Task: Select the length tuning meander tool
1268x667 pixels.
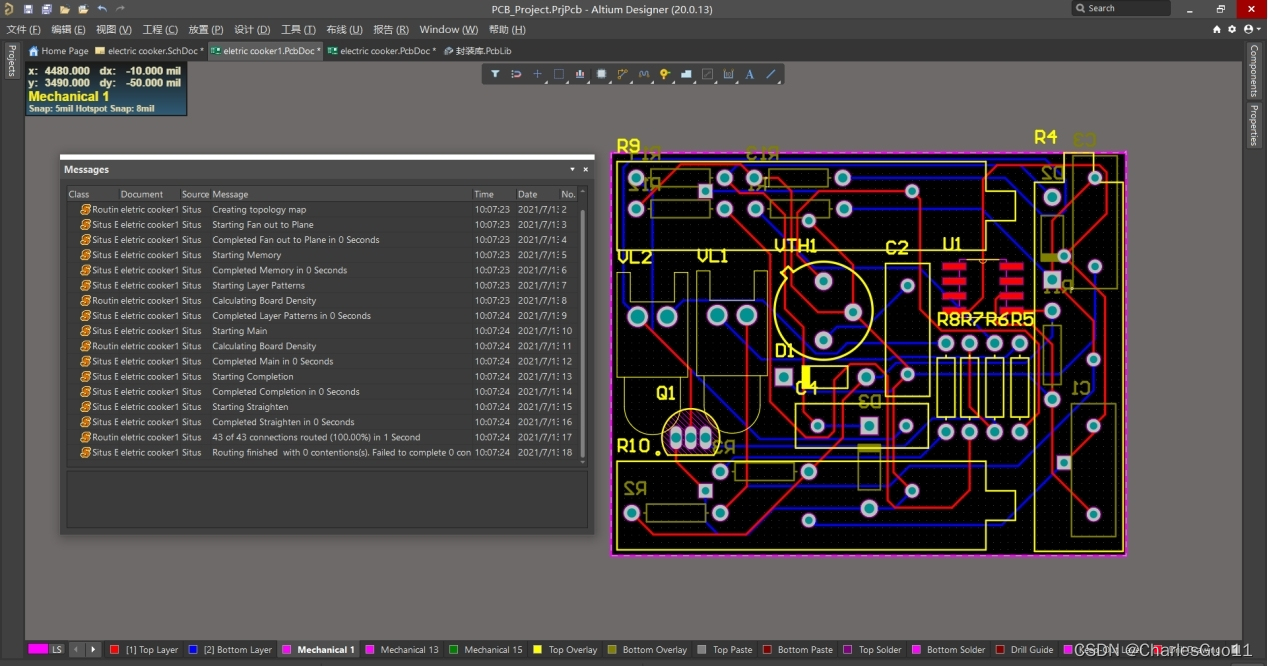Action: pos(643,74)
